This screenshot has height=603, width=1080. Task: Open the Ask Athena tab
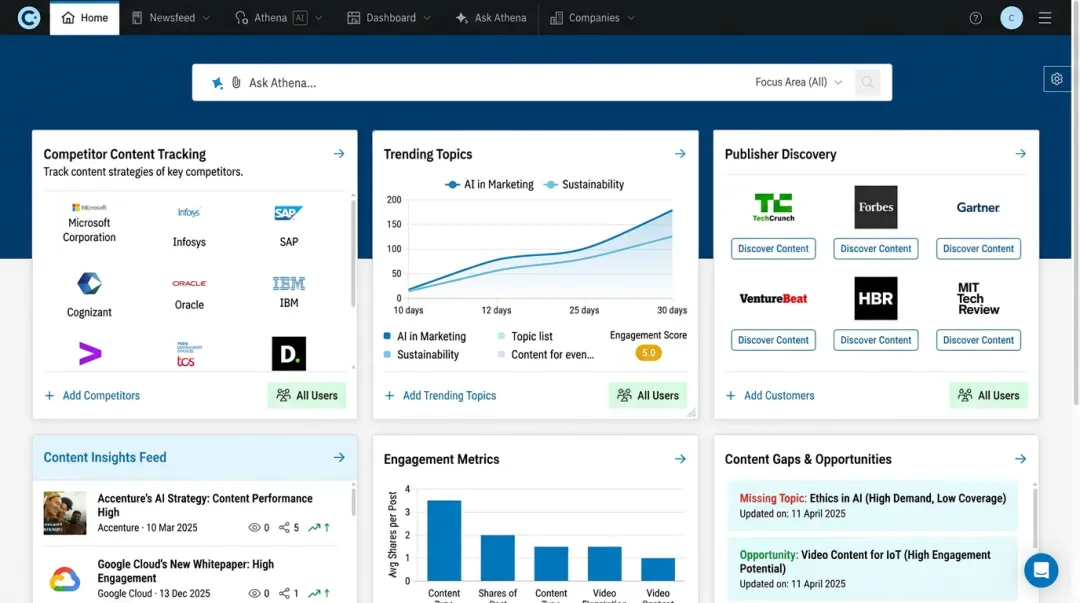point(490,18)
